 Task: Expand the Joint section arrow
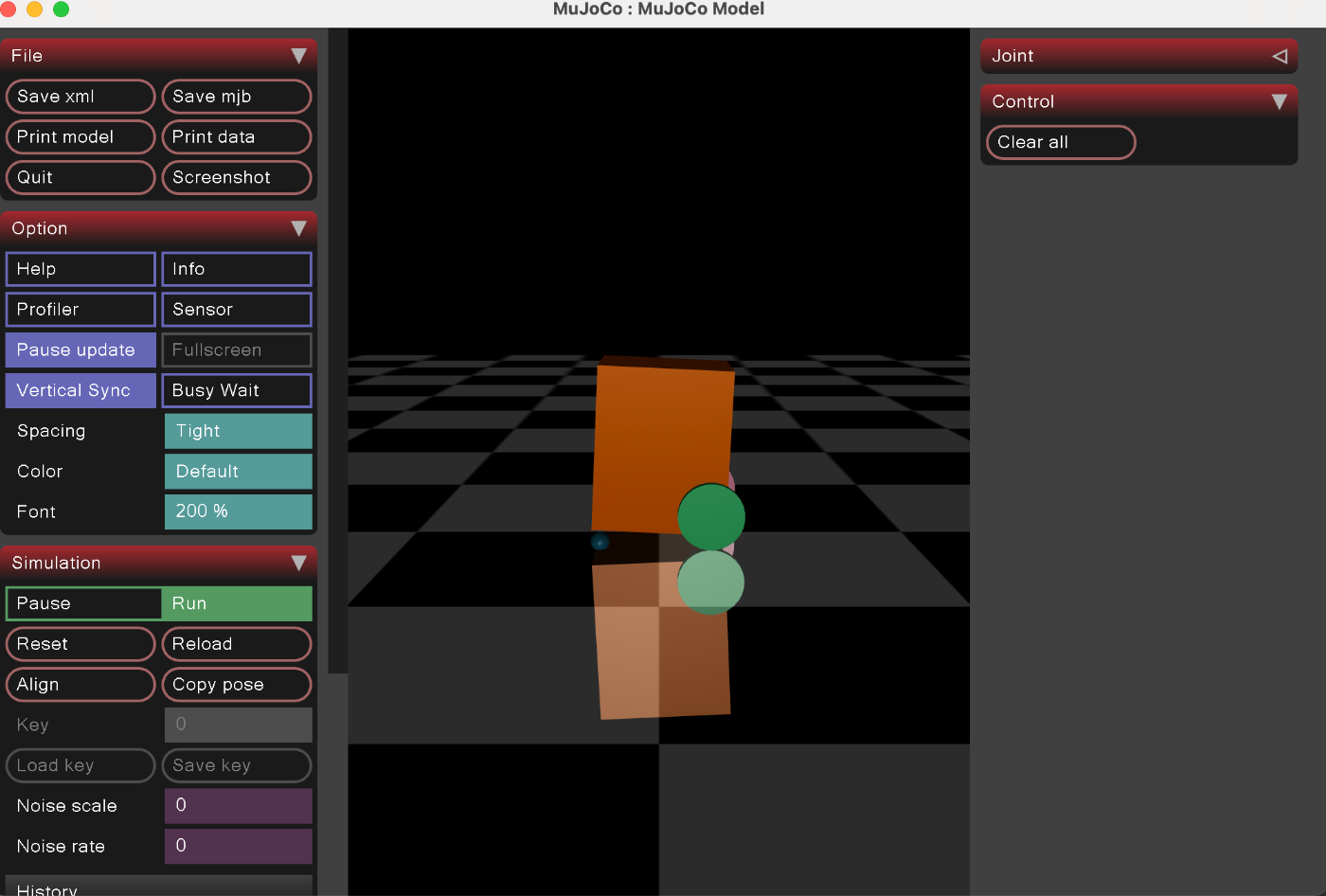pyautogui.click(x=1280, y=56)
